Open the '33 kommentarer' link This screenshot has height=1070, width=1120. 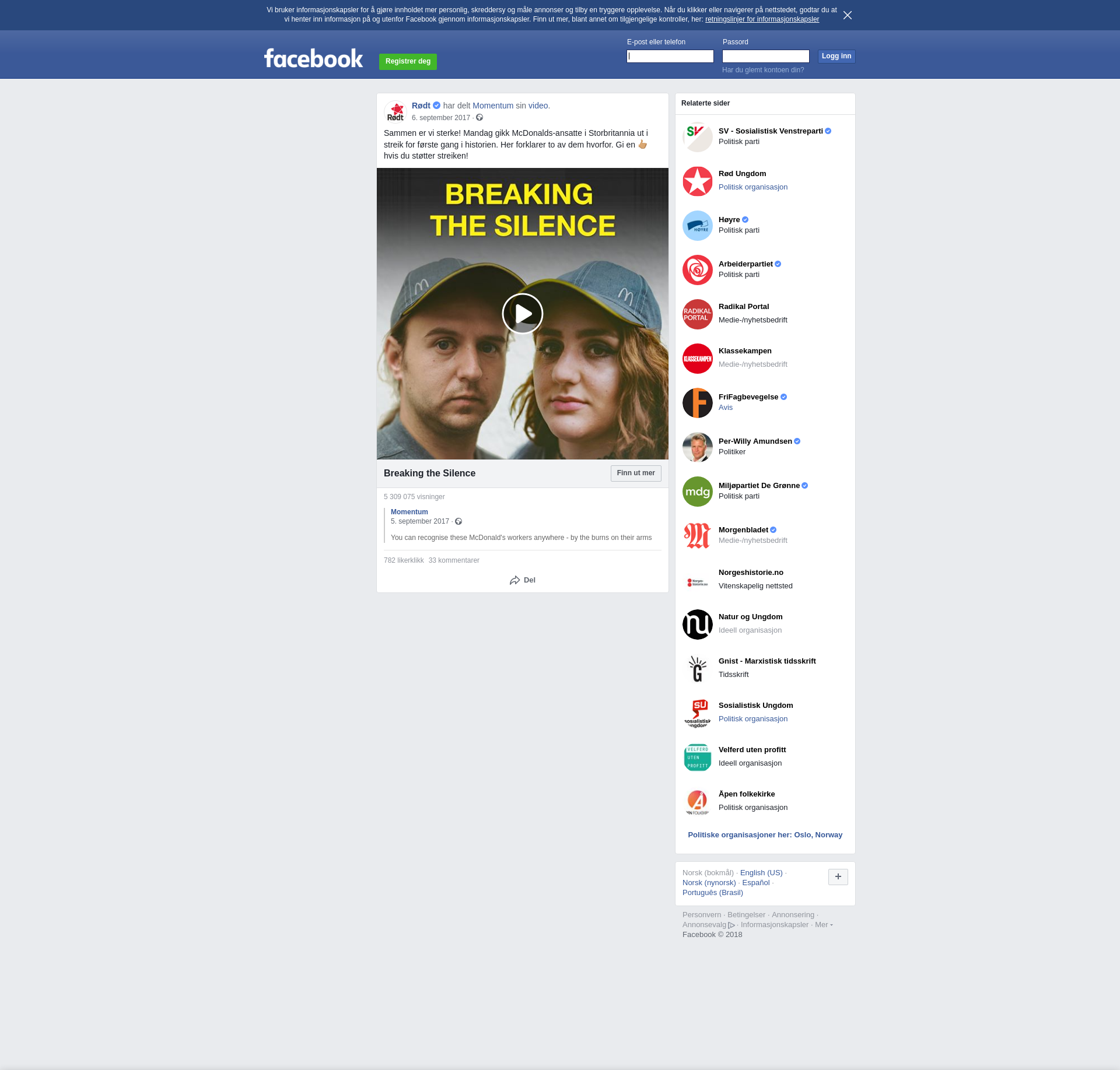[454, 560]
